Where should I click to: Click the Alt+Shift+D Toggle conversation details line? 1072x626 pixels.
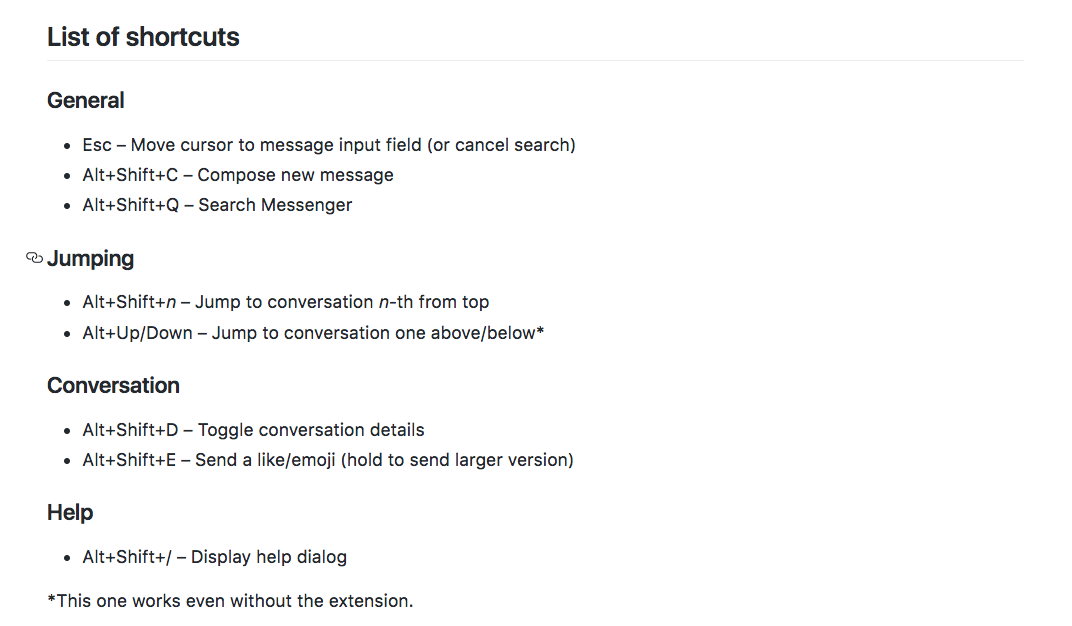click(254, 430)
